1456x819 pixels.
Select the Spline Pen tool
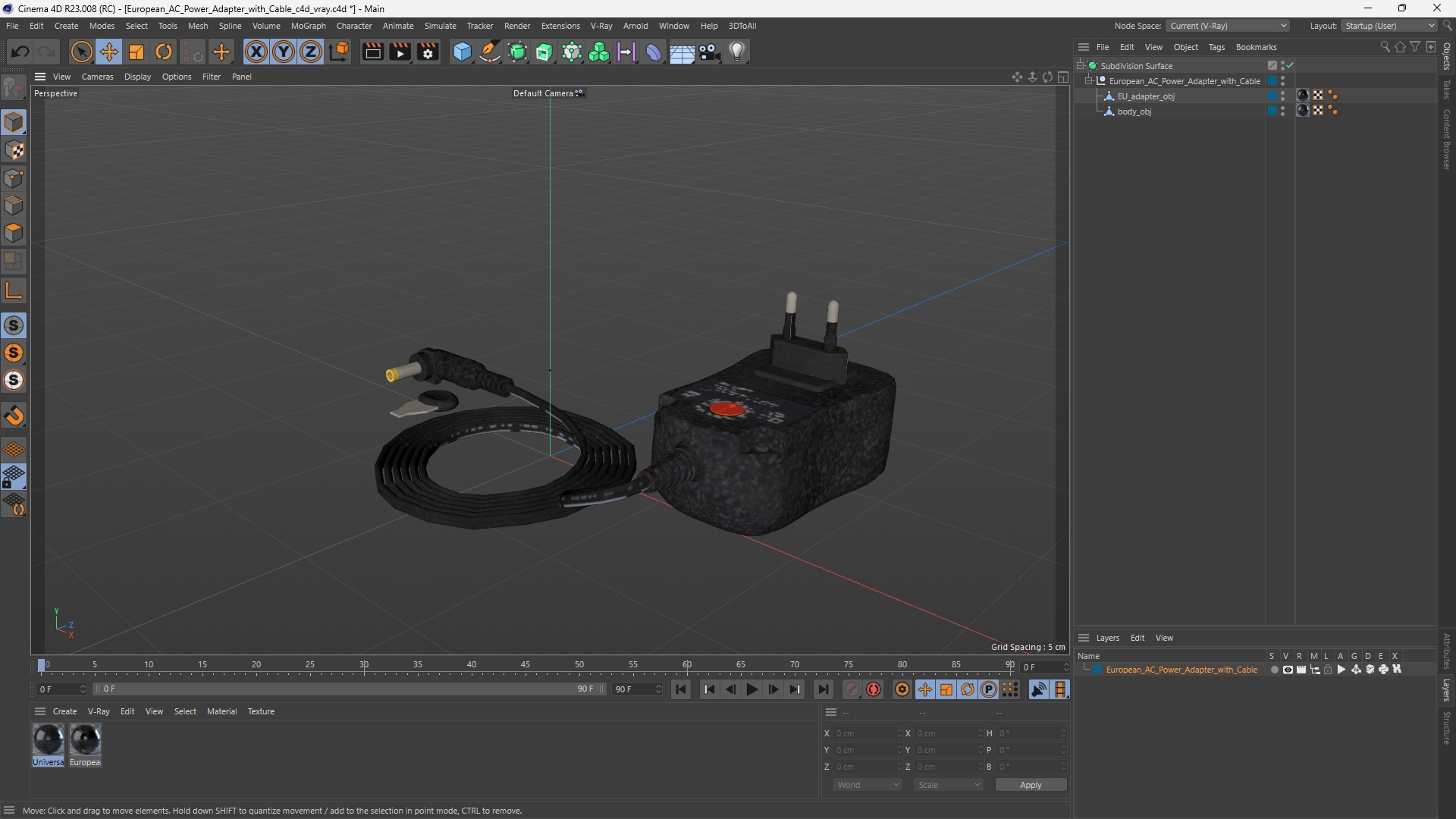pyautogui.click(x=490, y=52)
